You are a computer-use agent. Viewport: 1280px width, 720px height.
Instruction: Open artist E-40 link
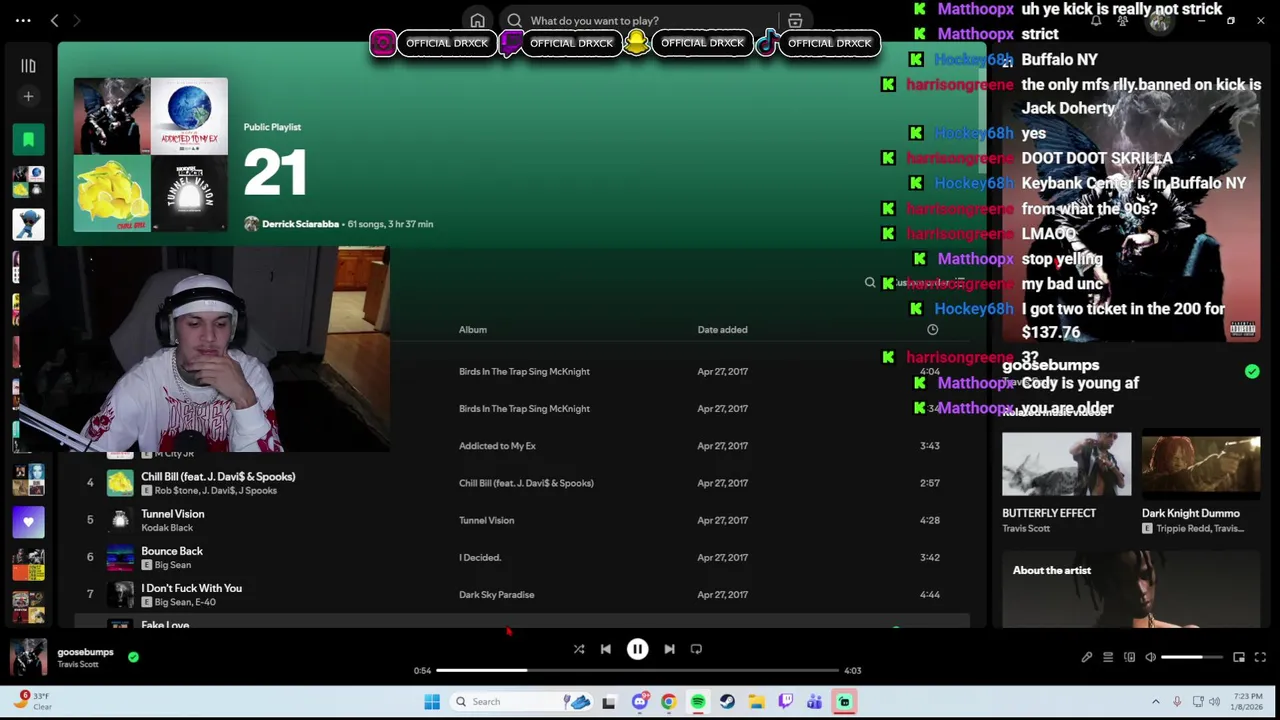[205, 602]
